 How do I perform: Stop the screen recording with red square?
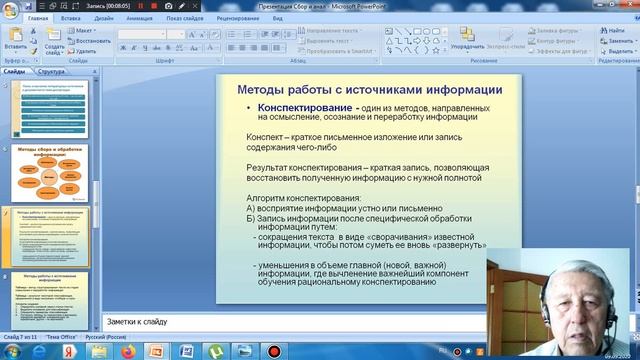tap(154, 6)
